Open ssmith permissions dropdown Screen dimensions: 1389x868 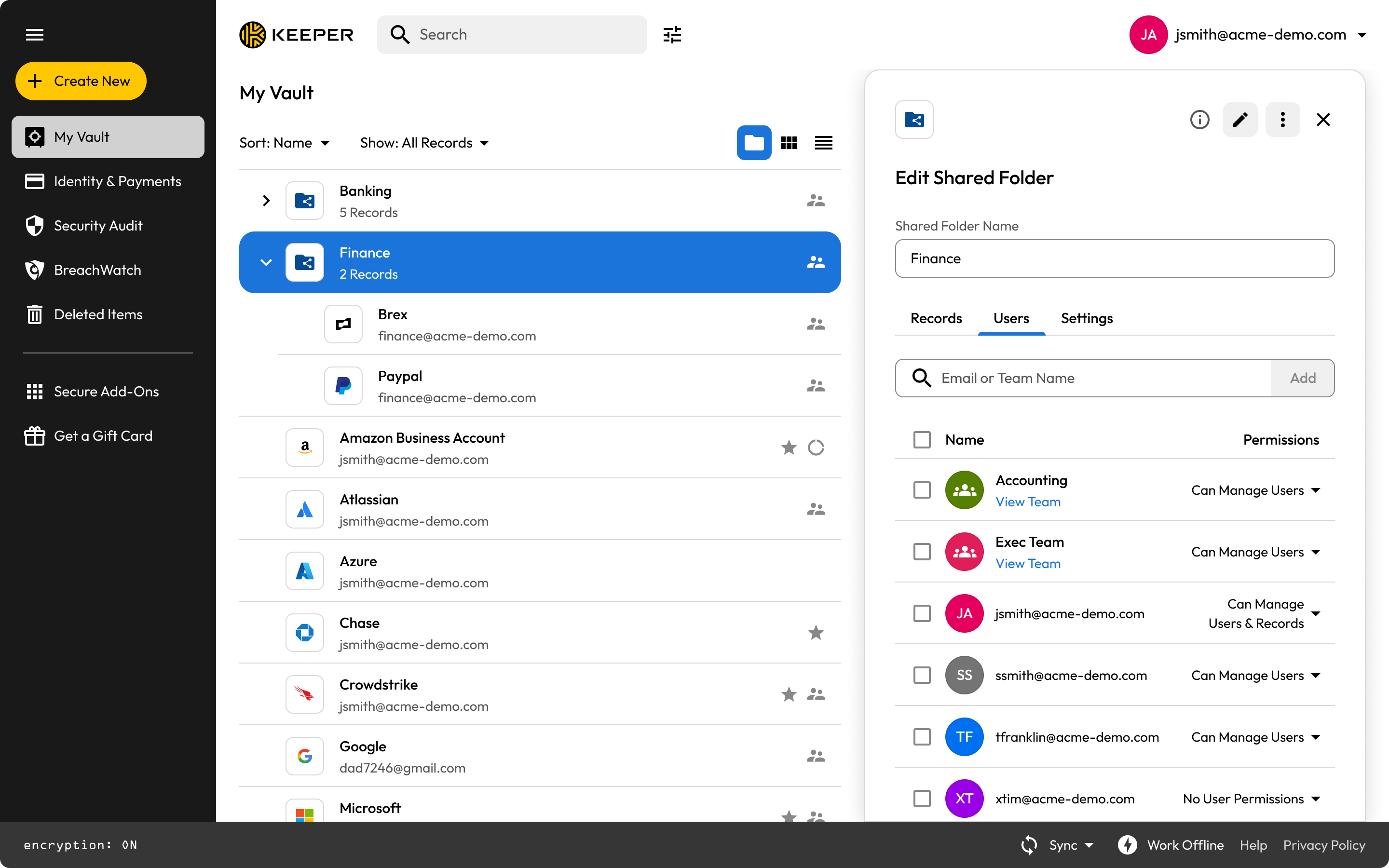(x=1255, y=675)
